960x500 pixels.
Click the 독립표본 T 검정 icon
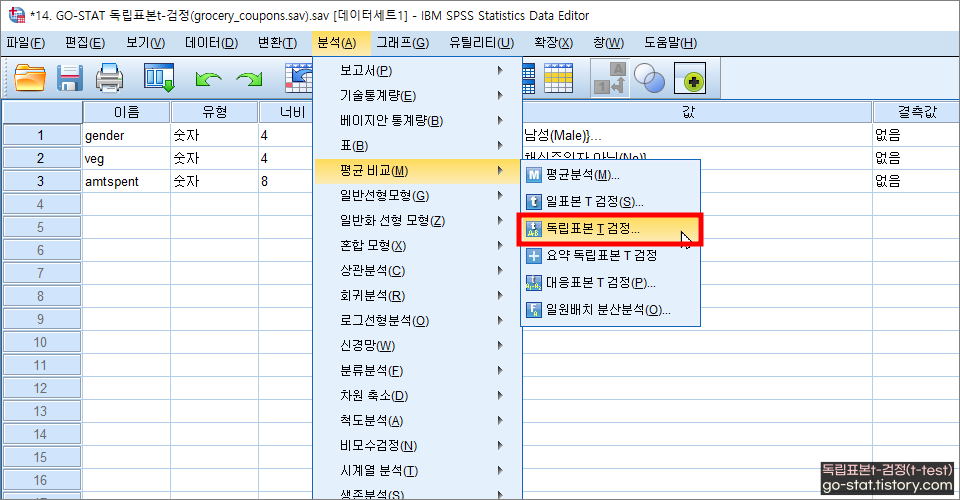534,229
